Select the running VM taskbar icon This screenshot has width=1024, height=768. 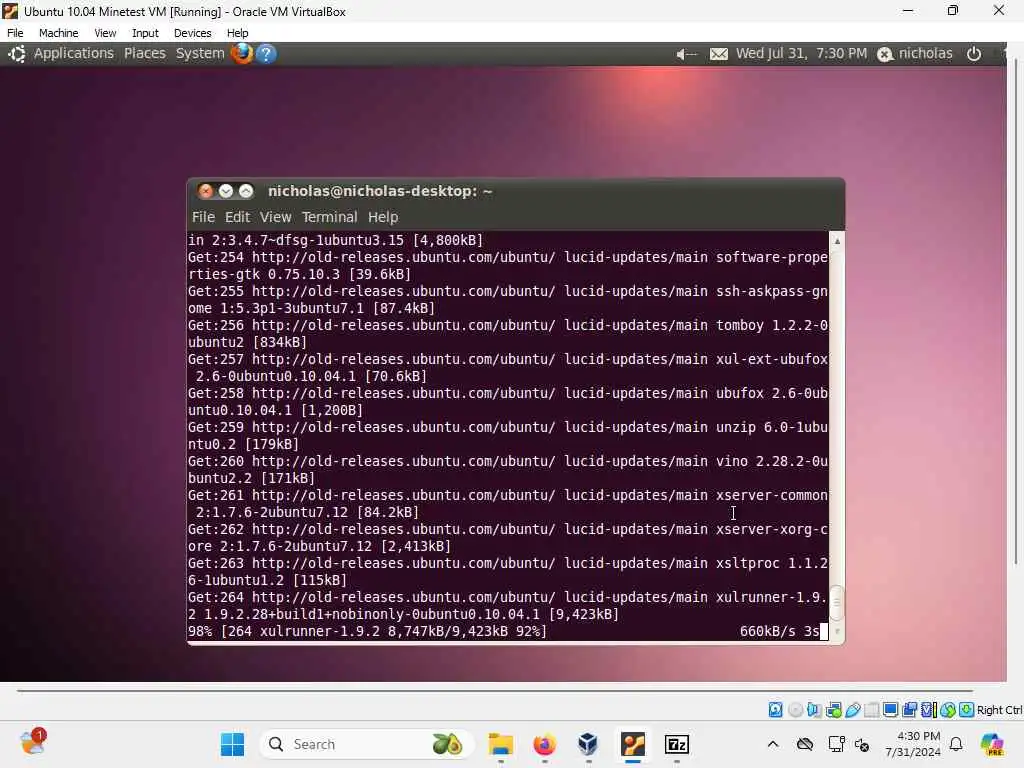click(x=633, y=744)
